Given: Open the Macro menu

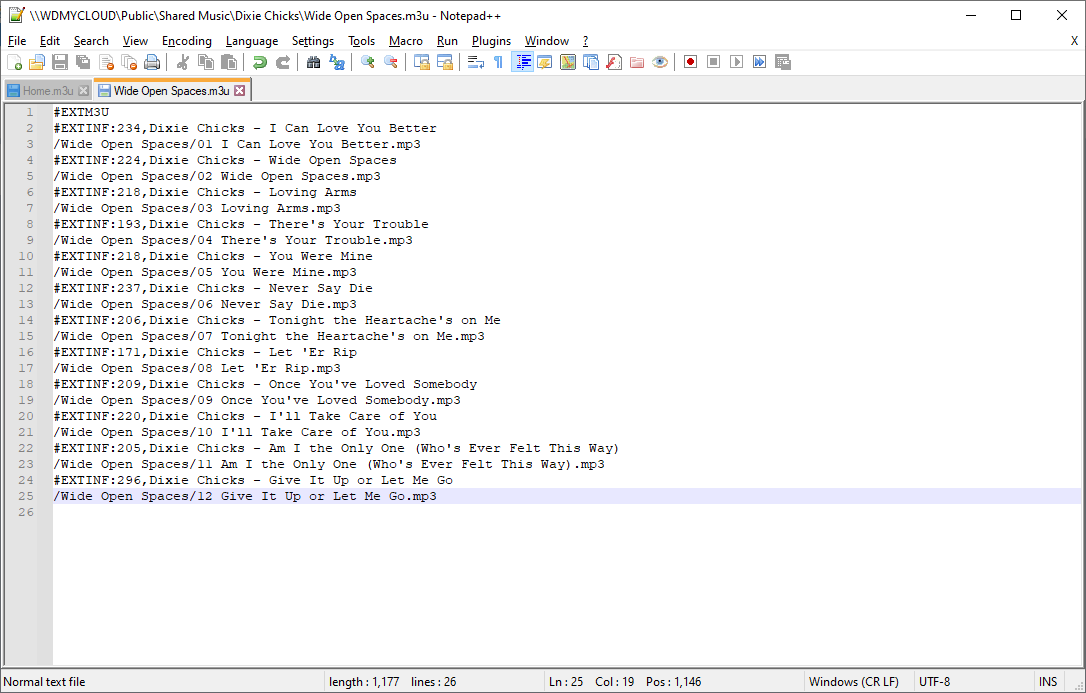Looking at the screenshot, I should tap(406, 41).
